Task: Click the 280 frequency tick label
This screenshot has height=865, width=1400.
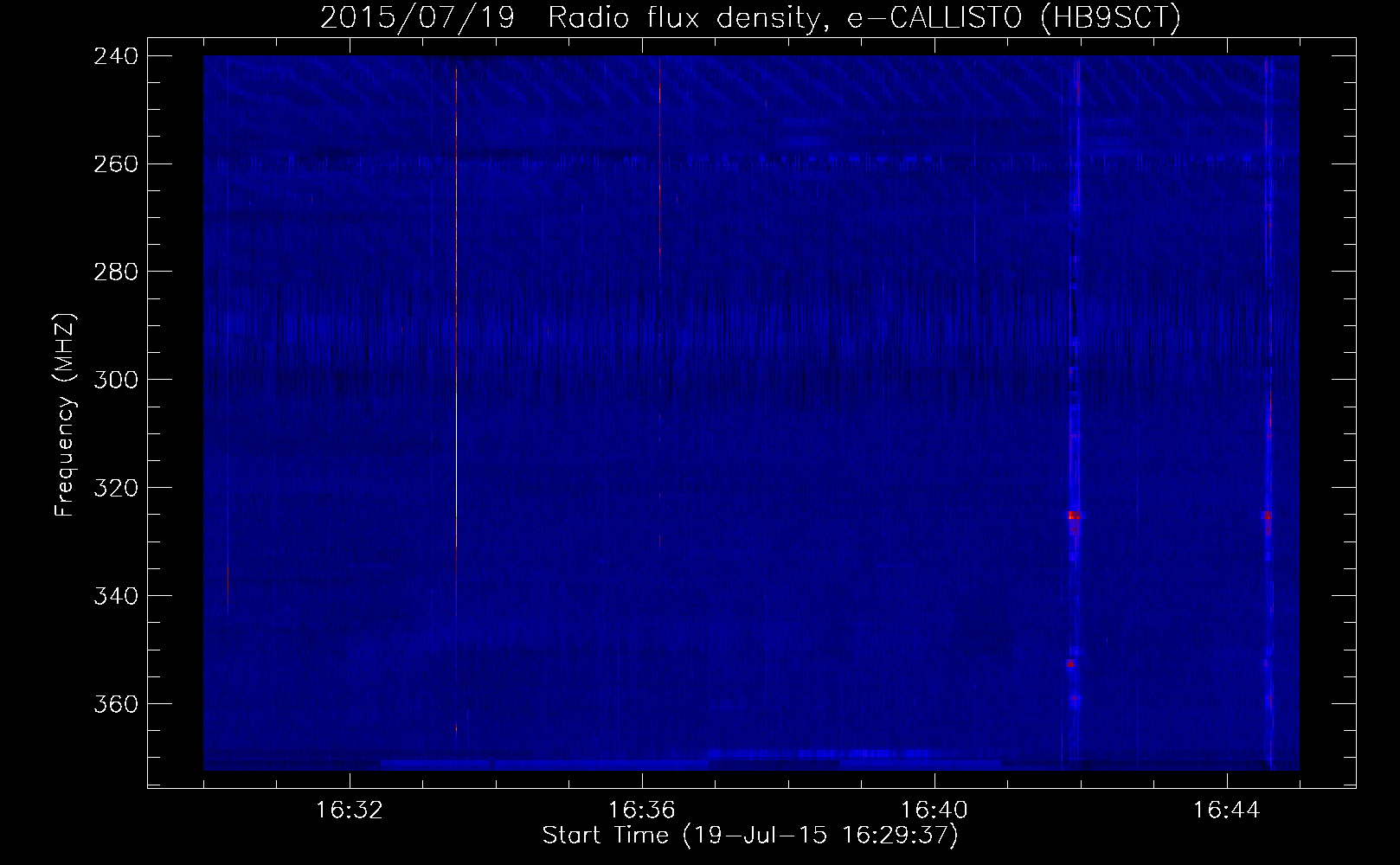Action: (x=115, y=272)
